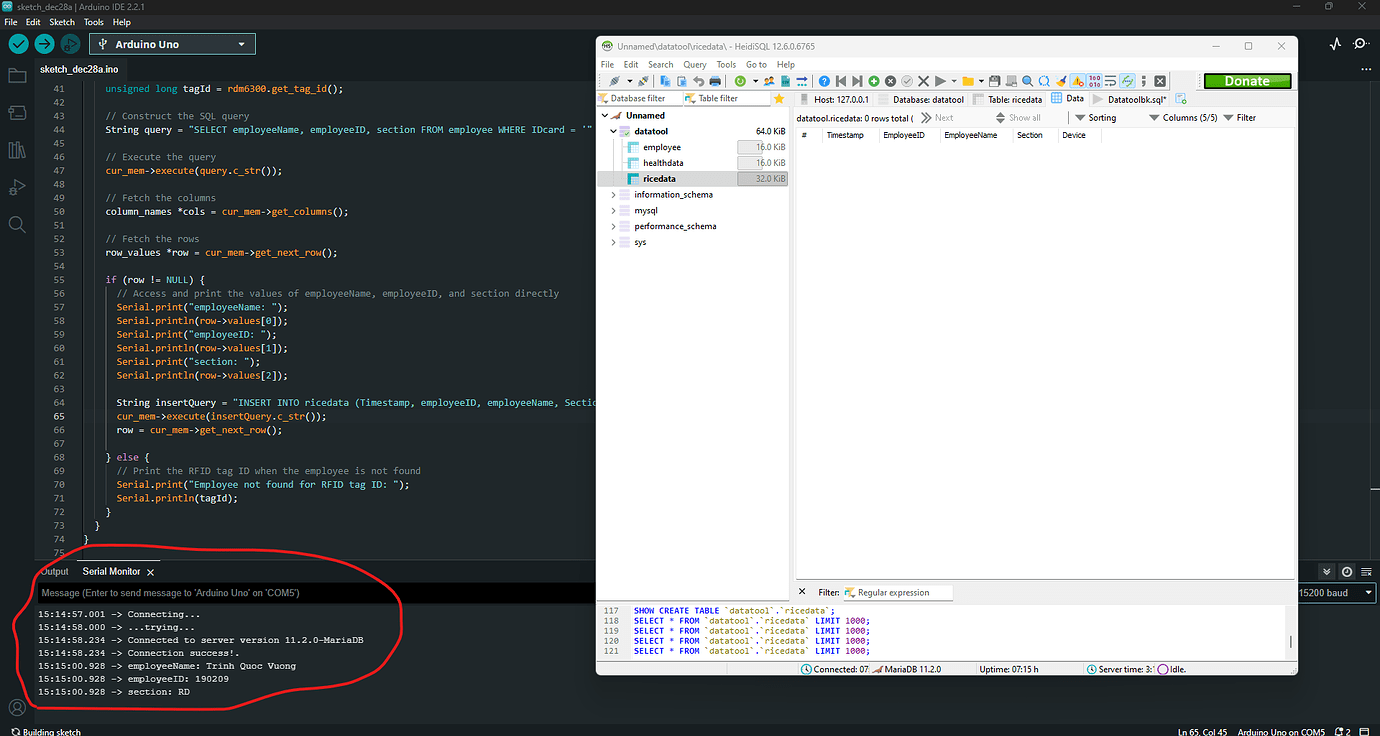Viewport: 1380px width, 736px height.
Task: Toggle autoscroll in the Serial Monitor
Action: 1326,571
